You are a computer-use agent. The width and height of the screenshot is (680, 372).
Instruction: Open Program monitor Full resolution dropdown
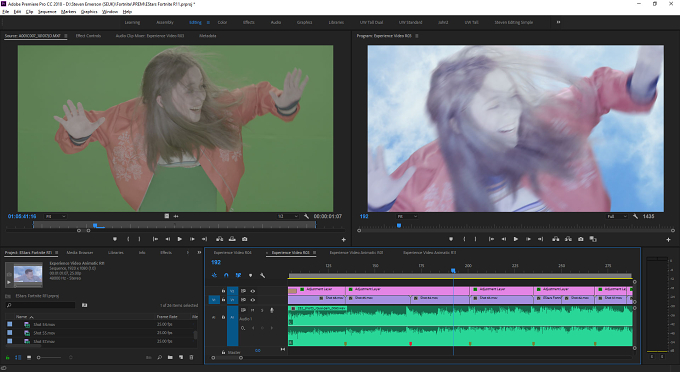click(x=618, y=216)
